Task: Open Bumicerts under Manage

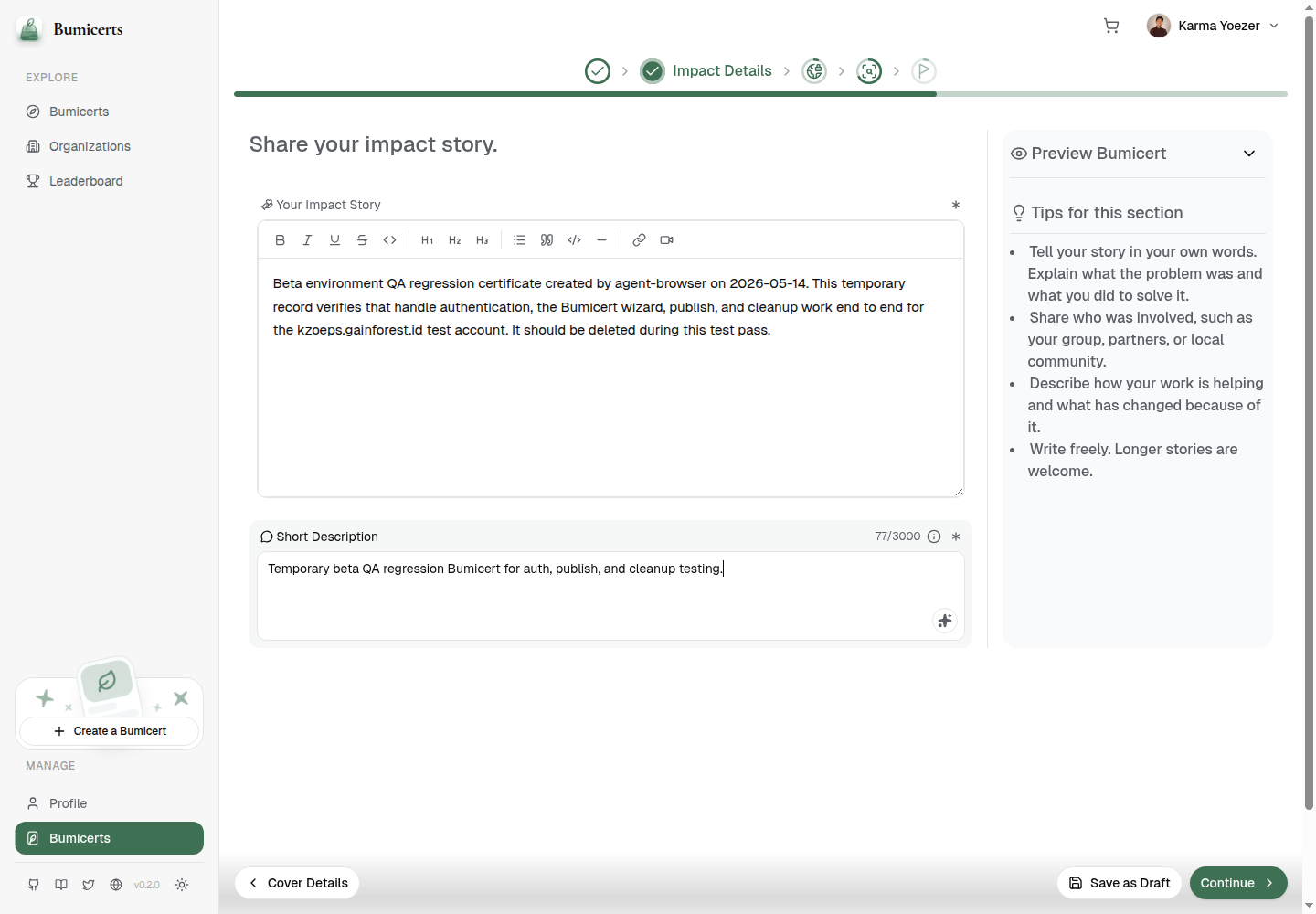Action: [x=110, y=838]
